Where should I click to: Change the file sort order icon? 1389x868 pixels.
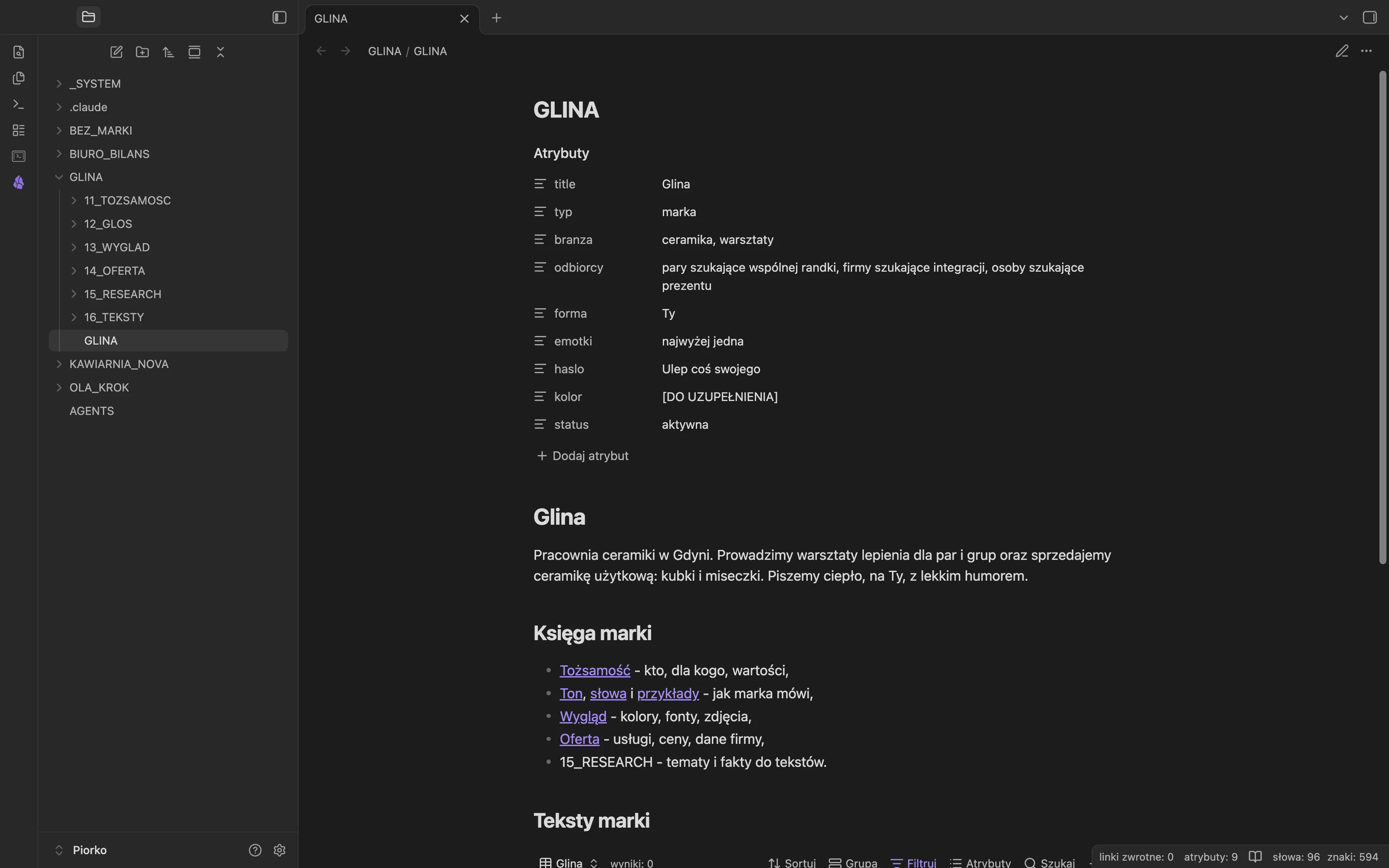[168, 52]
